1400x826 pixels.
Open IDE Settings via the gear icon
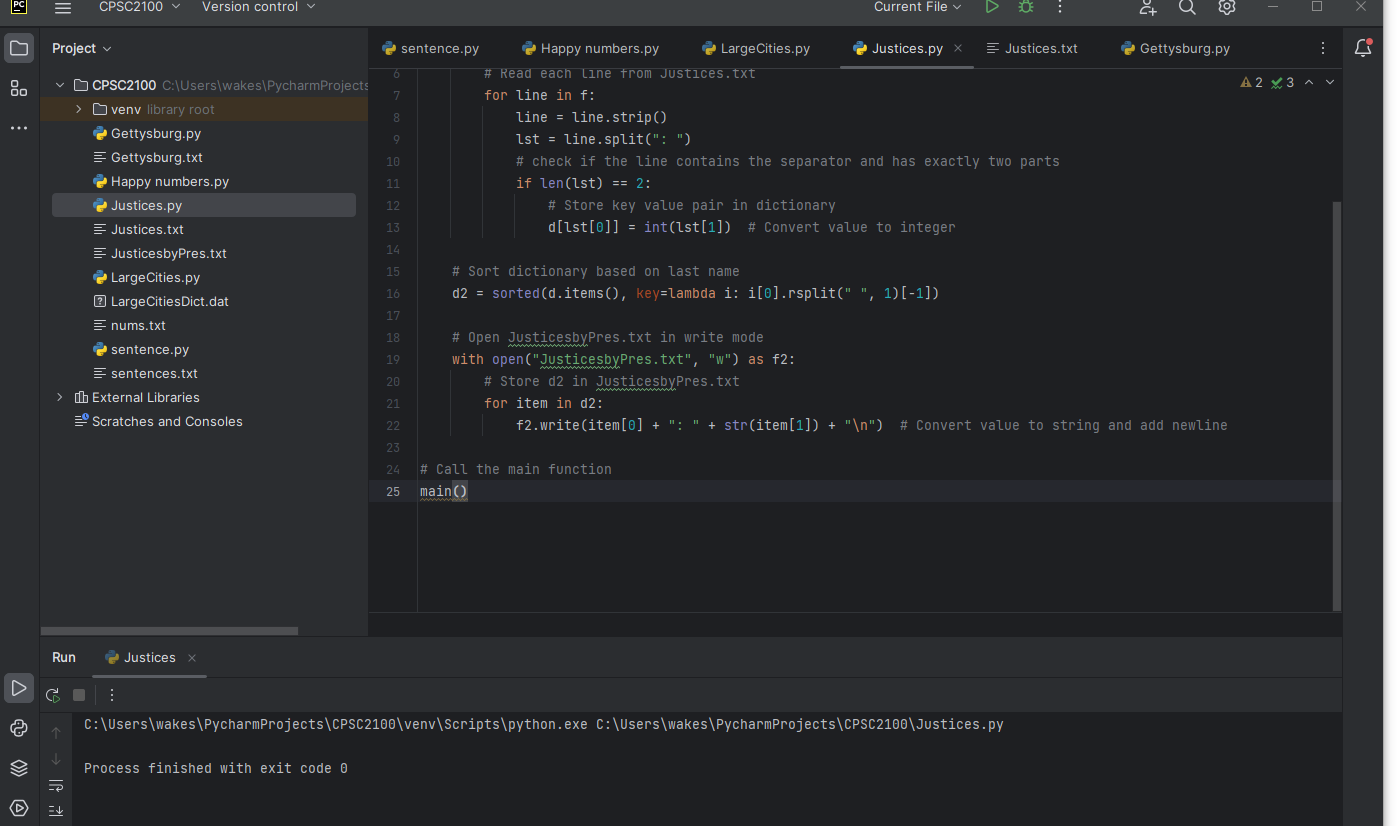click(x=1226, y=7)
